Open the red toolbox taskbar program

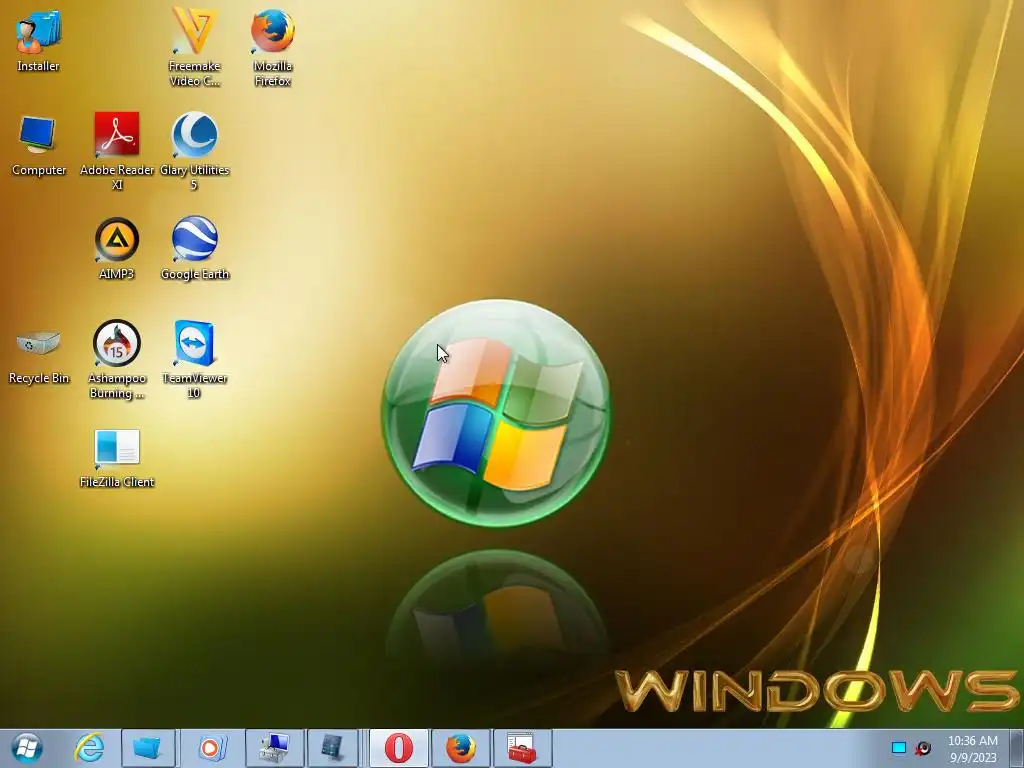522,748
